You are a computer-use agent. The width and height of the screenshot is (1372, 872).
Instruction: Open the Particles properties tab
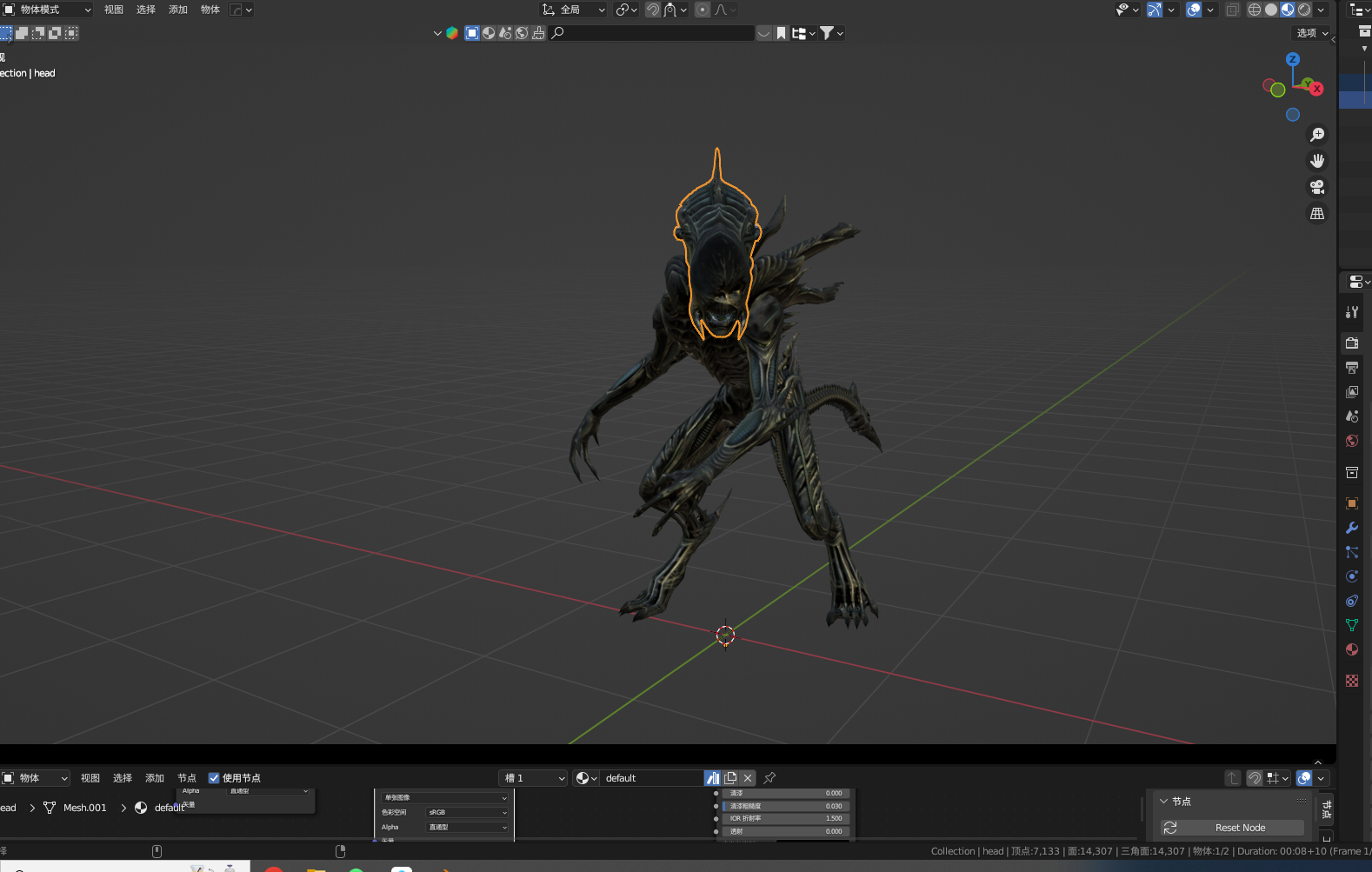(x=1352, y=552)
